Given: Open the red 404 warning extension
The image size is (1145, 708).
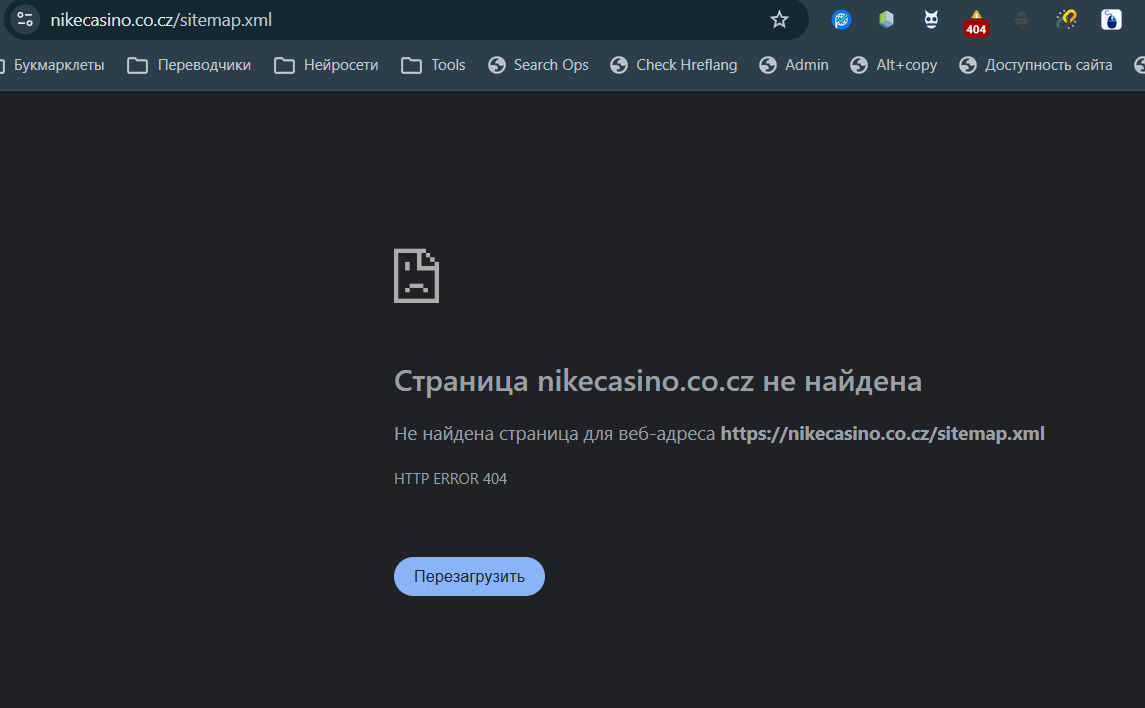Looking at the screenshot, I should tap(976, 23).
